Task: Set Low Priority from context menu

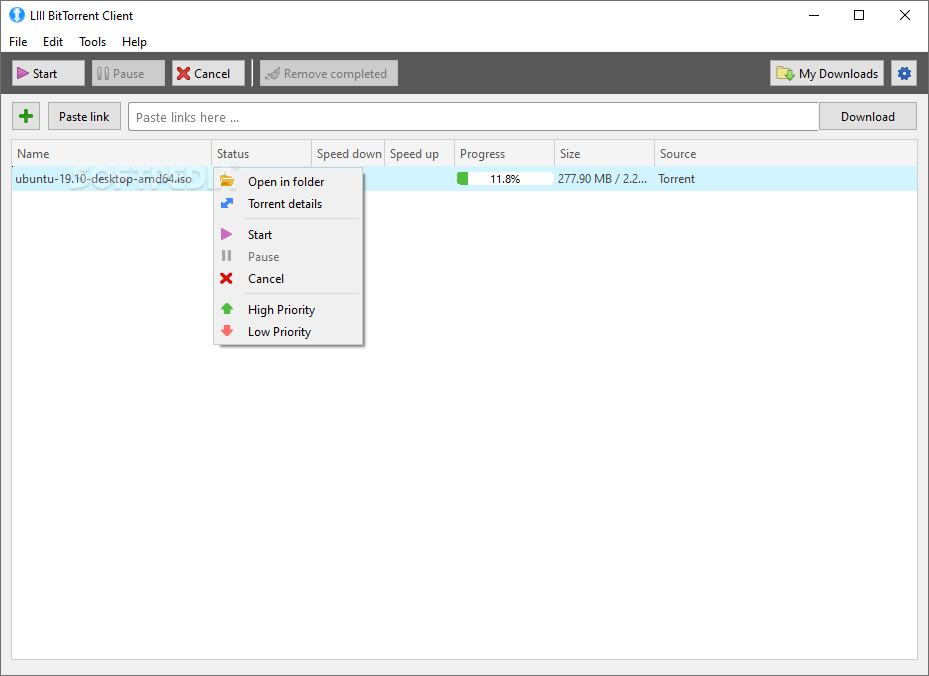Action: click(288, 332)
